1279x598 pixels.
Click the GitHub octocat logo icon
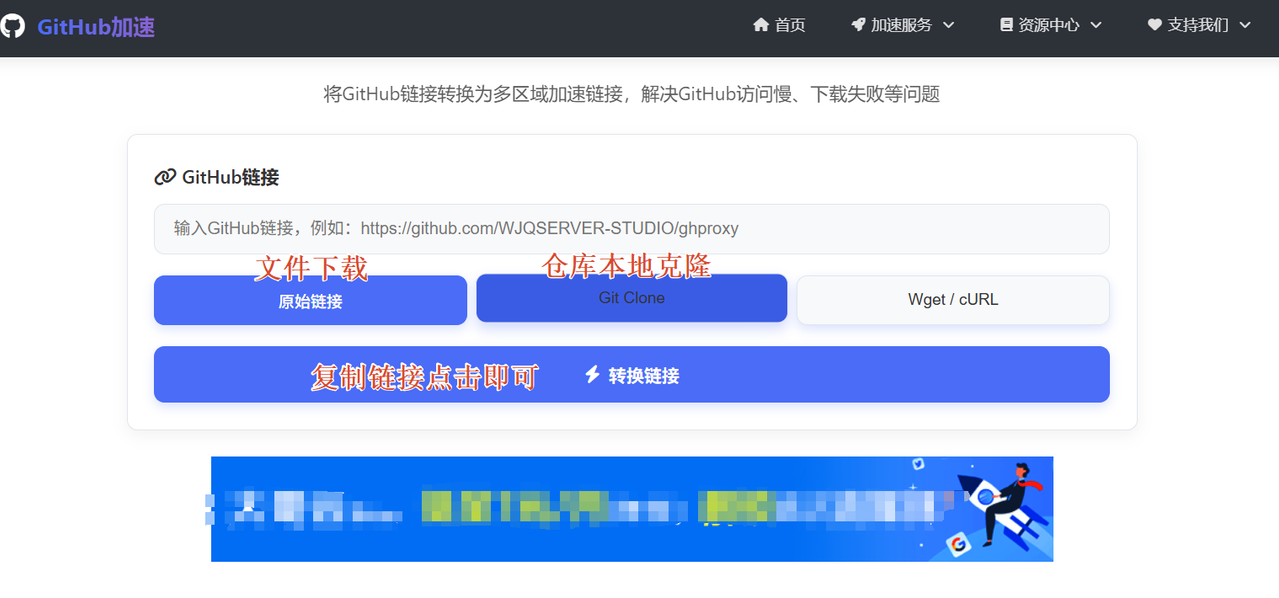pos(11,26)
